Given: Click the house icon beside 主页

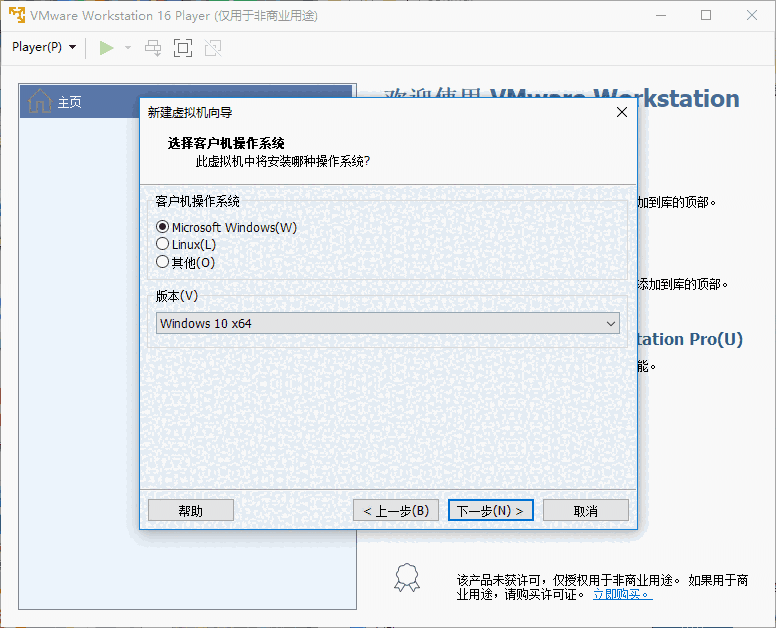Looking at the screenshot, I should [x=40, y=101].
